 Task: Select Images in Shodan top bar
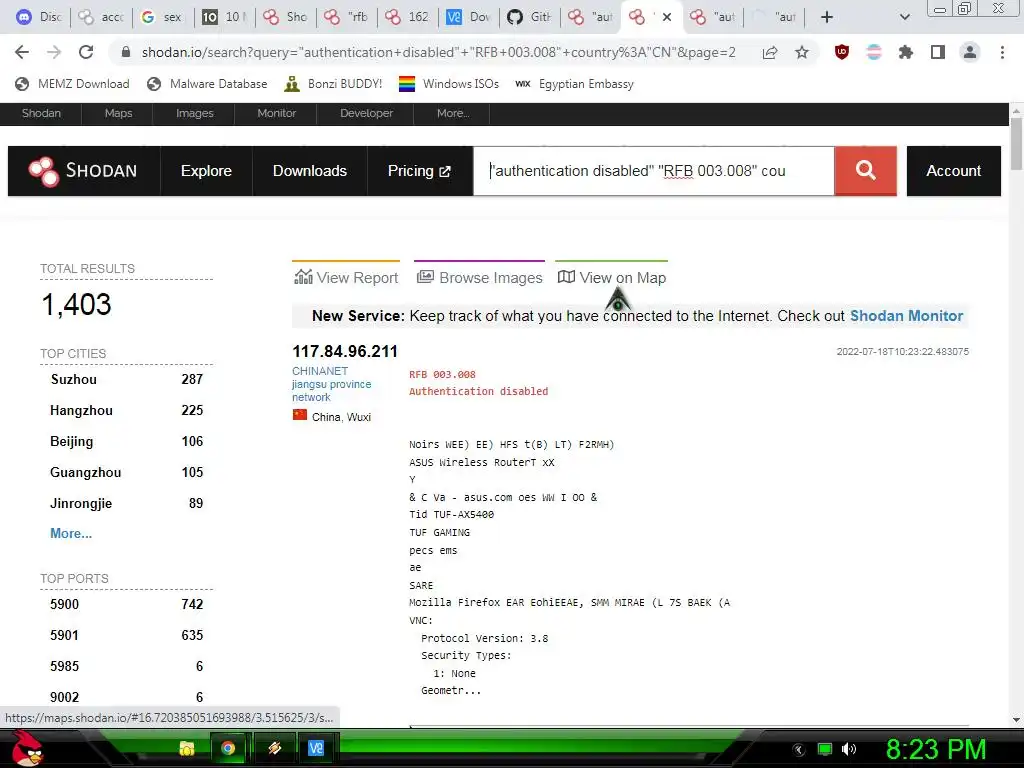point(195,113)
